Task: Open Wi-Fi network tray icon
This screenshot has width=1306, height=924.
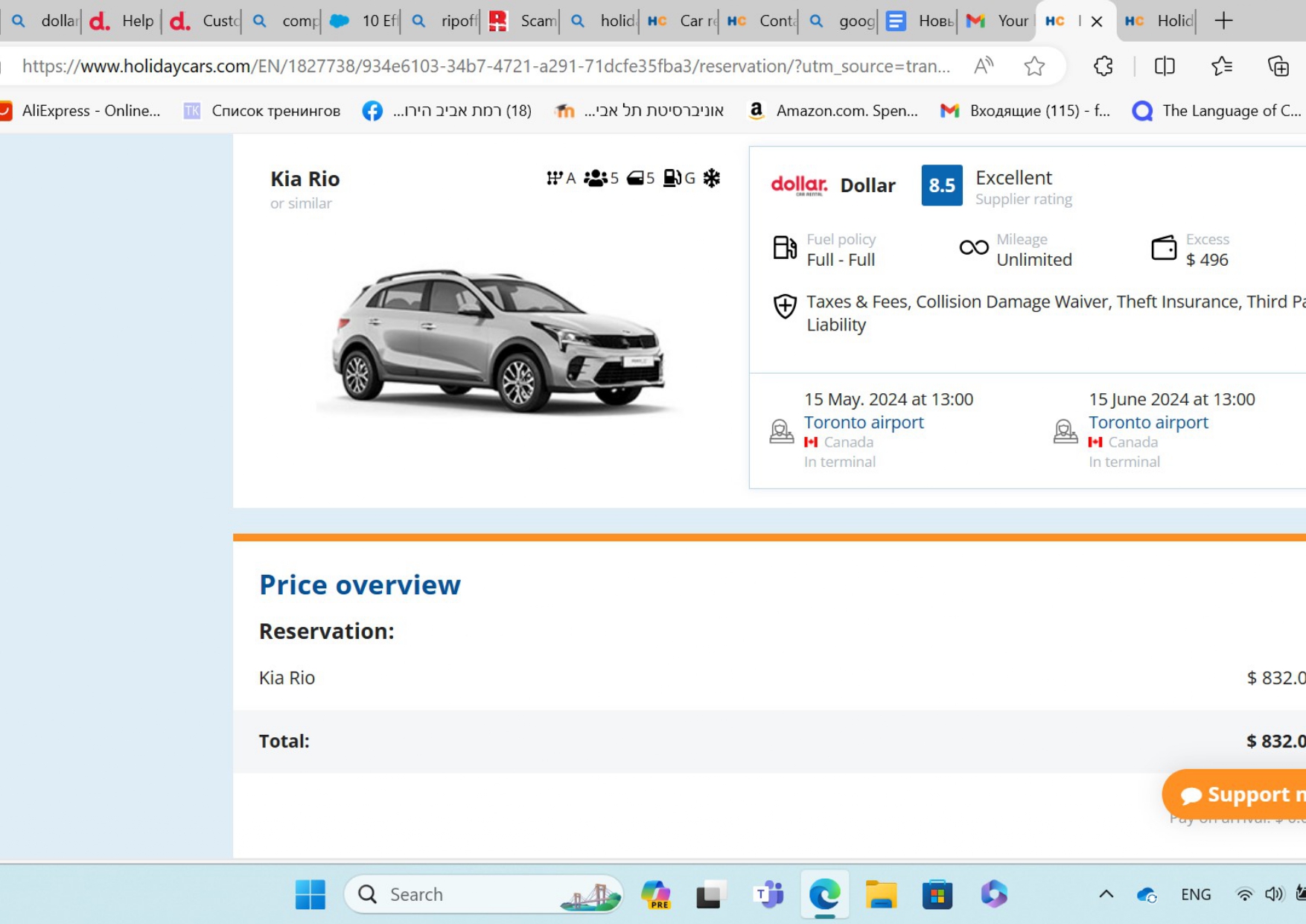Action: pos(1244,894)
